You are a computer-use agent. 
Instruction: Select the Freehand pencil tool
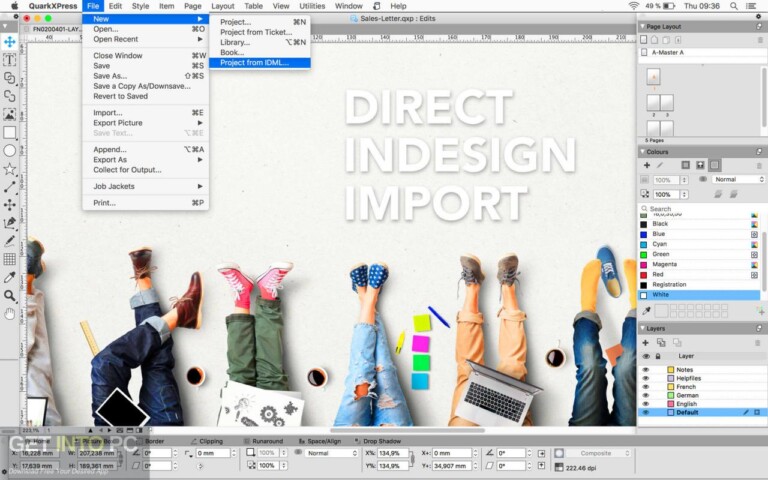pos(9,241)
